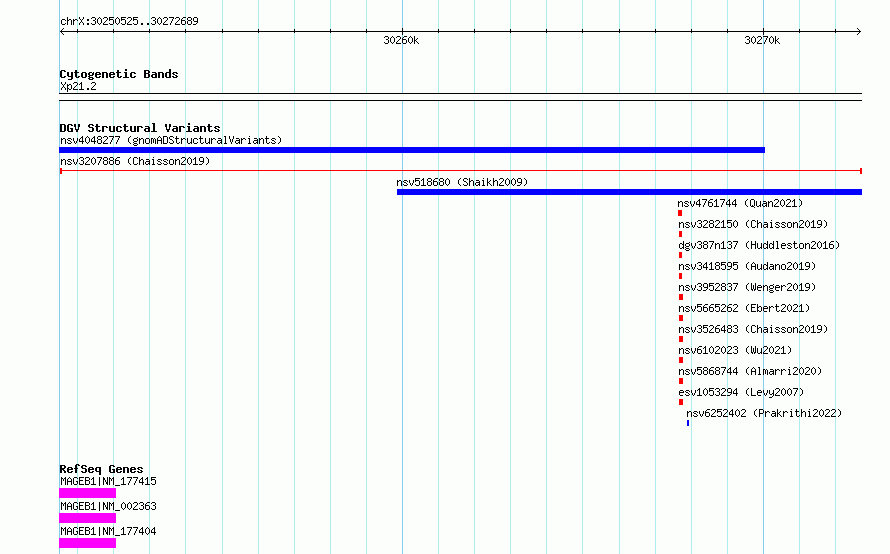Select the red marker under nsv3282150
The width and height of the screenshot is (890, 554).
point(681,234)
